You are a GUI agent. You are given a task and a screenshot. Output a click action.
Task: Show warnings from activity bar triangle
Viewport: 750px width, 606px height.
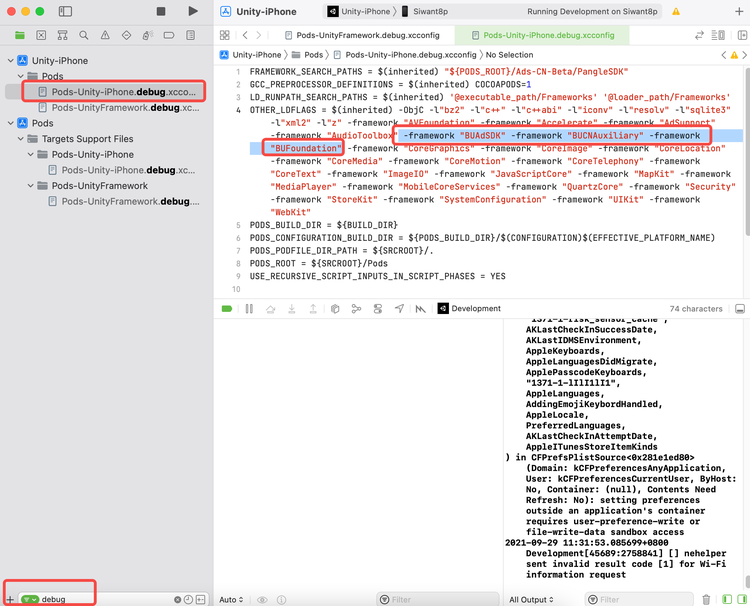(x=676, y=11)
